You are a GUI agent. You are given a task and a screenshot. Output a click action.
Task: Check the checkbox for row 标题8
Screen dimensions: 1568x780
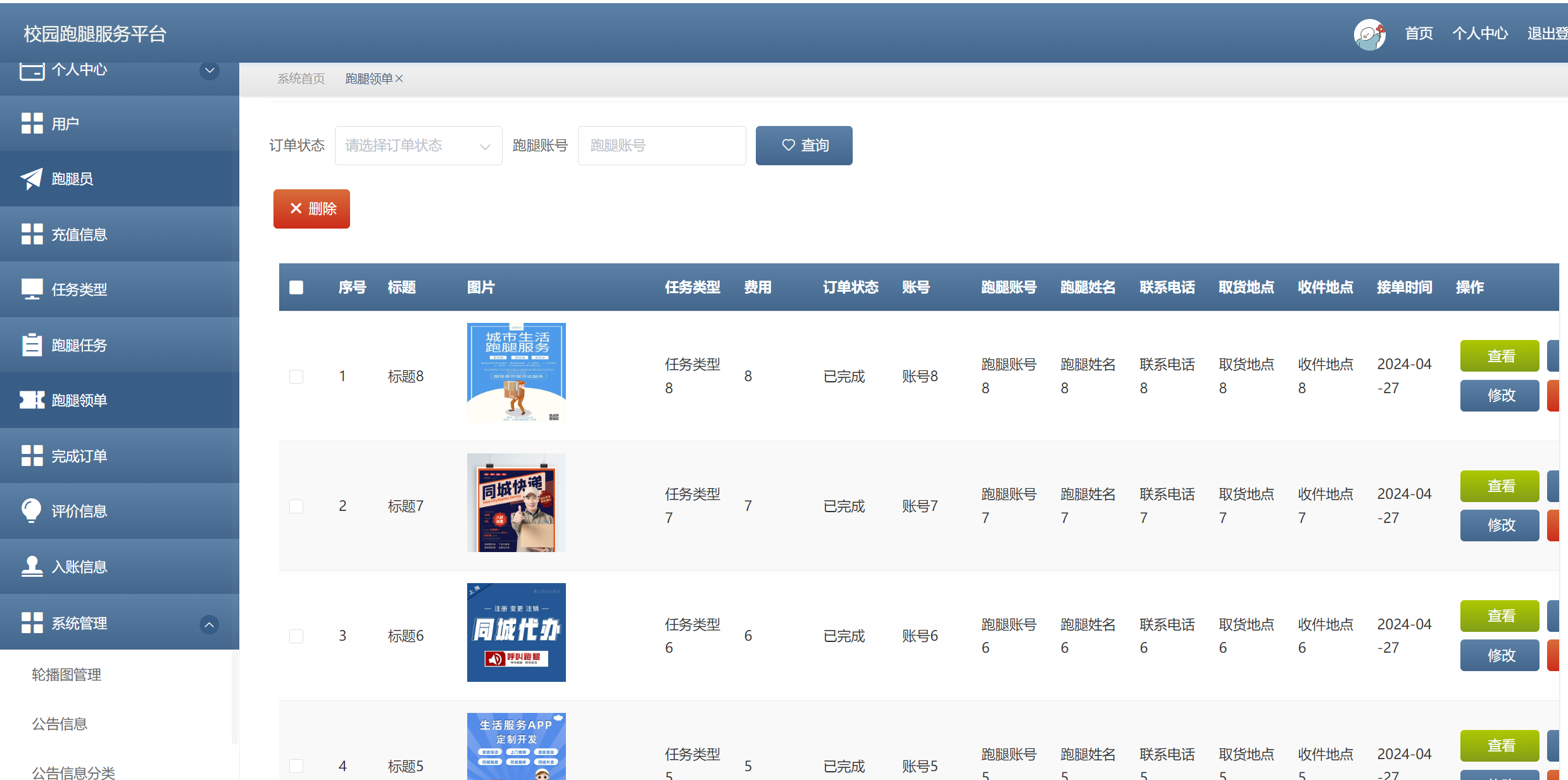tap(296, 377)
